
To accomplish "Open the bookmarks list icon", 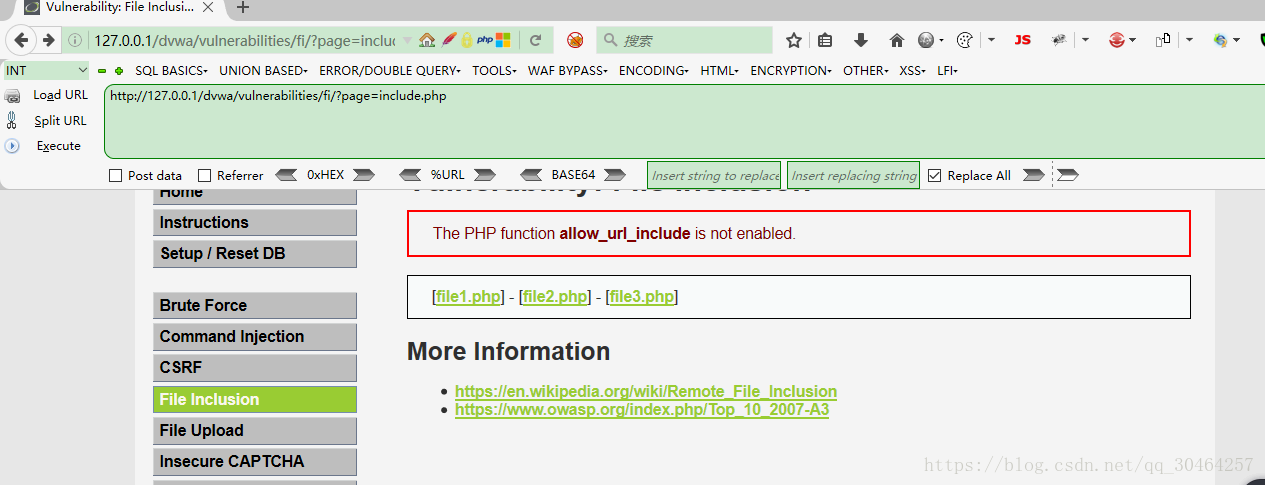I will 825,40.
